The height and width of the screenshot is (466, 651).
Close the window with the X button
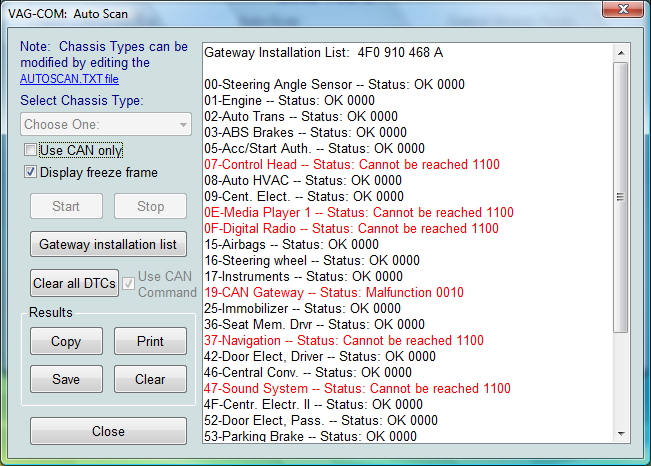click(x=623, y=9)
